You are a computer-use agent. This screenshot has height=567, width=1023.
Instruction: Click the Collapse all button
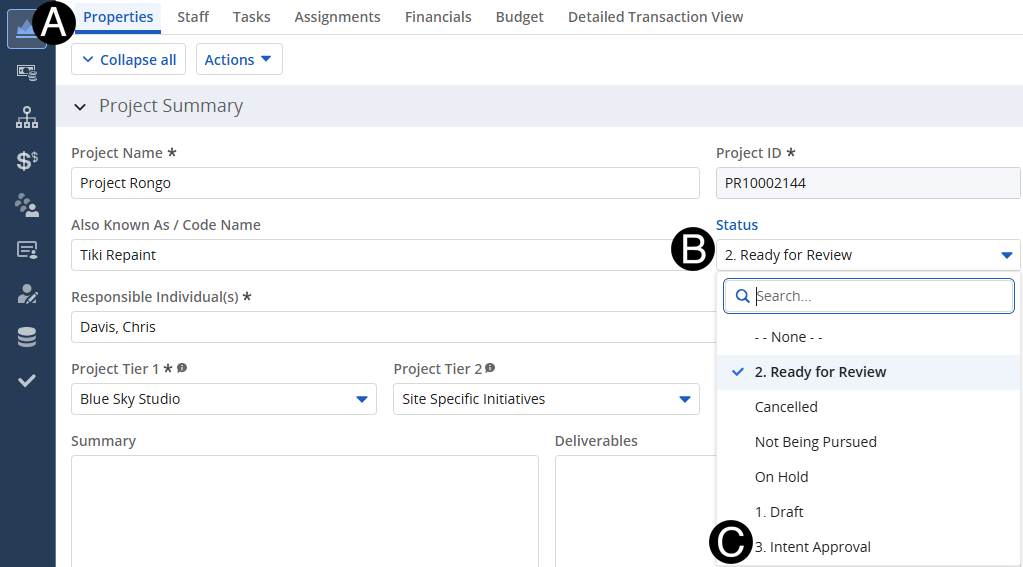(128, 60)
